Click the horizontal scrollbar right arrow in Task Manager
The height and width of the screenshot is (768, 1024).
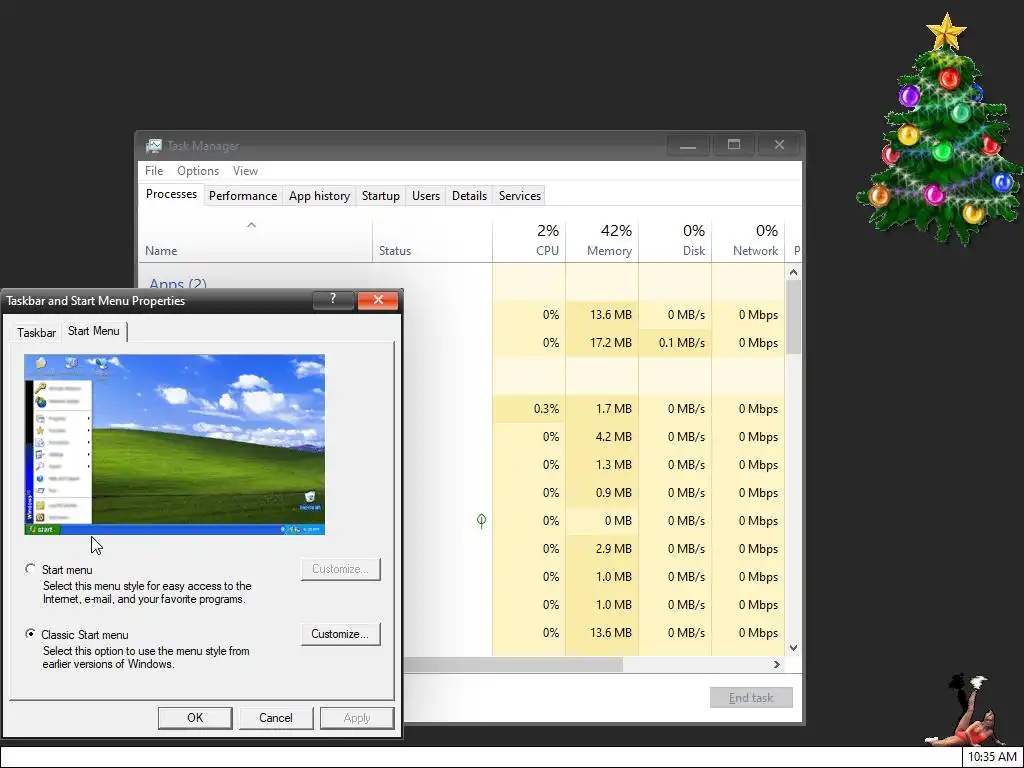point(776,664)
